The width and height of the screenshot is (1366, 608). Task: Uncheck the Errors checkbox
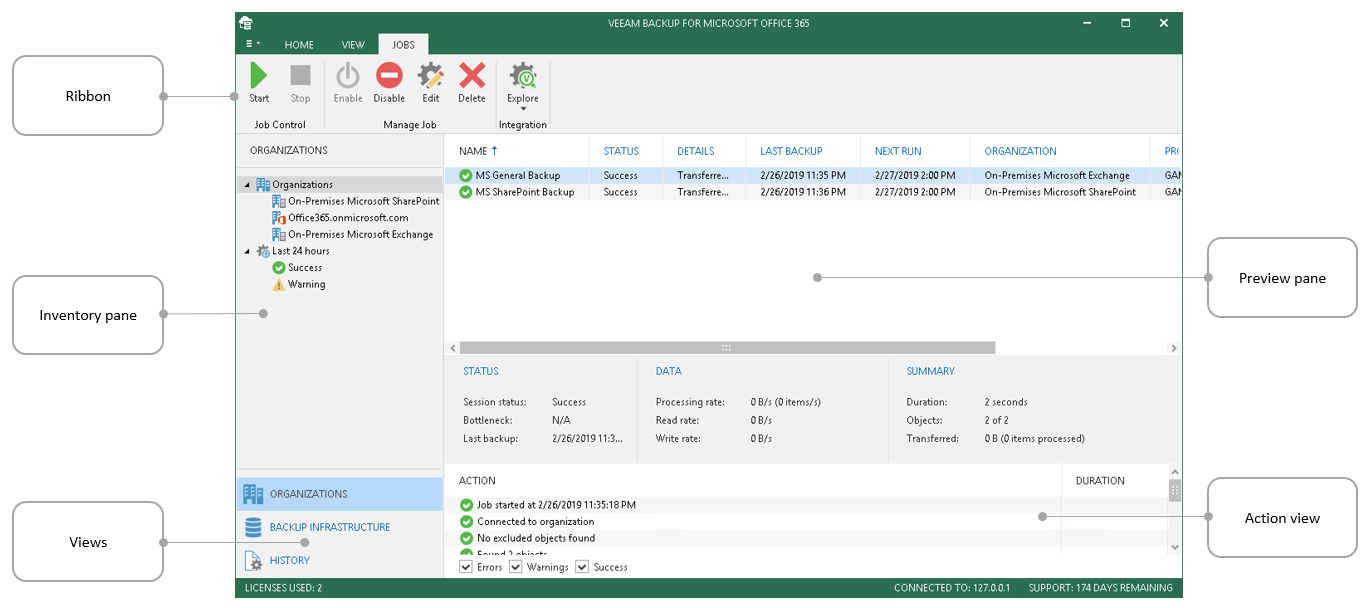click(x=466, y=567)
